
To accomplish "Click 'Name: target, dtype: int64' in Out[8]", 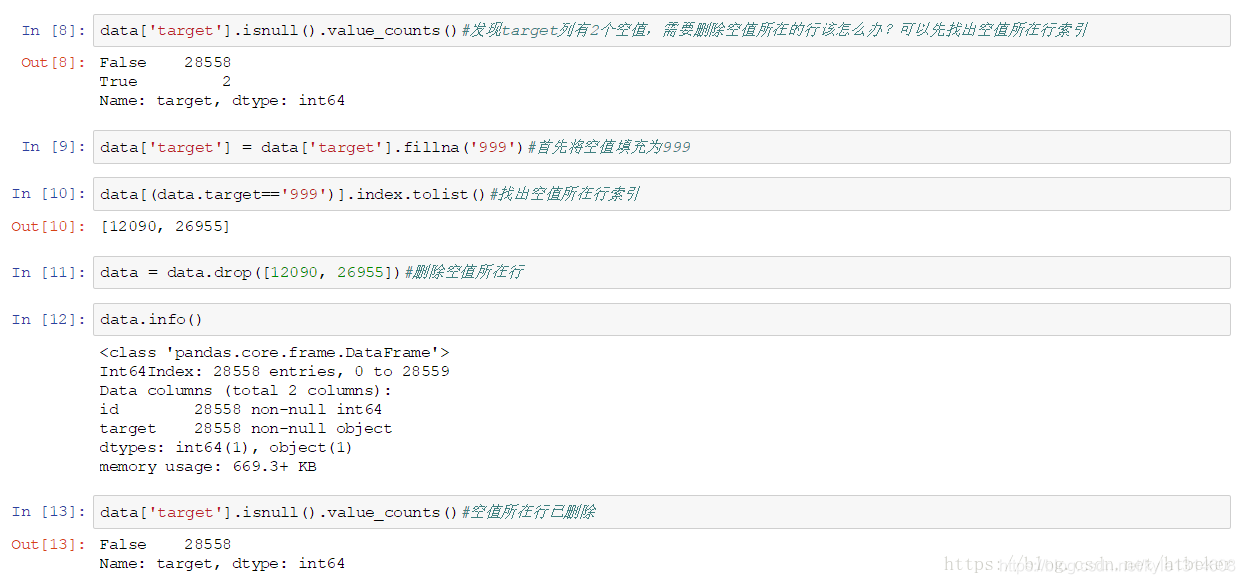I will [222, 100].
